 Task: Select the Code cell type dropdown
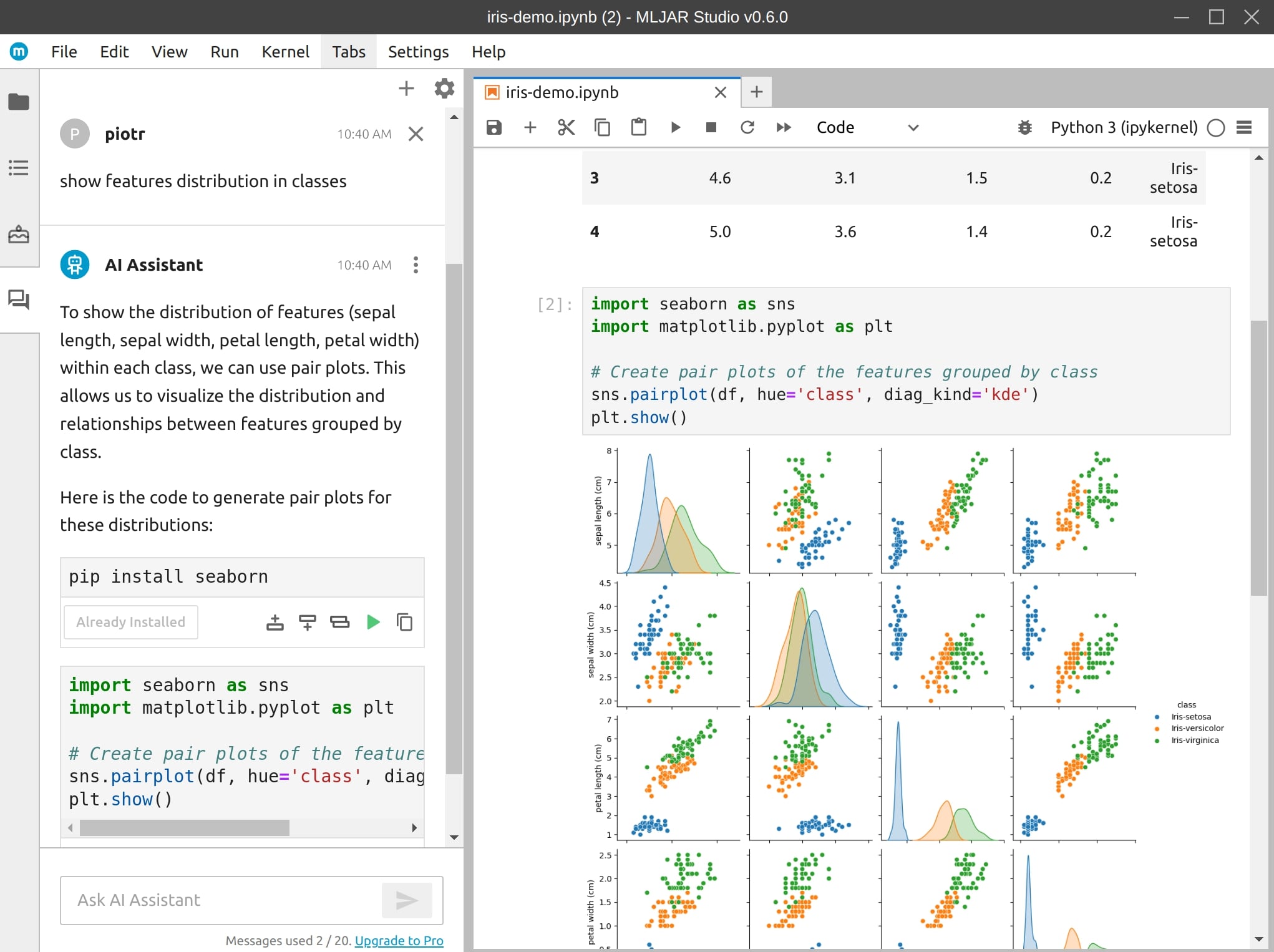pyautogui.click(x=865, y=126)
